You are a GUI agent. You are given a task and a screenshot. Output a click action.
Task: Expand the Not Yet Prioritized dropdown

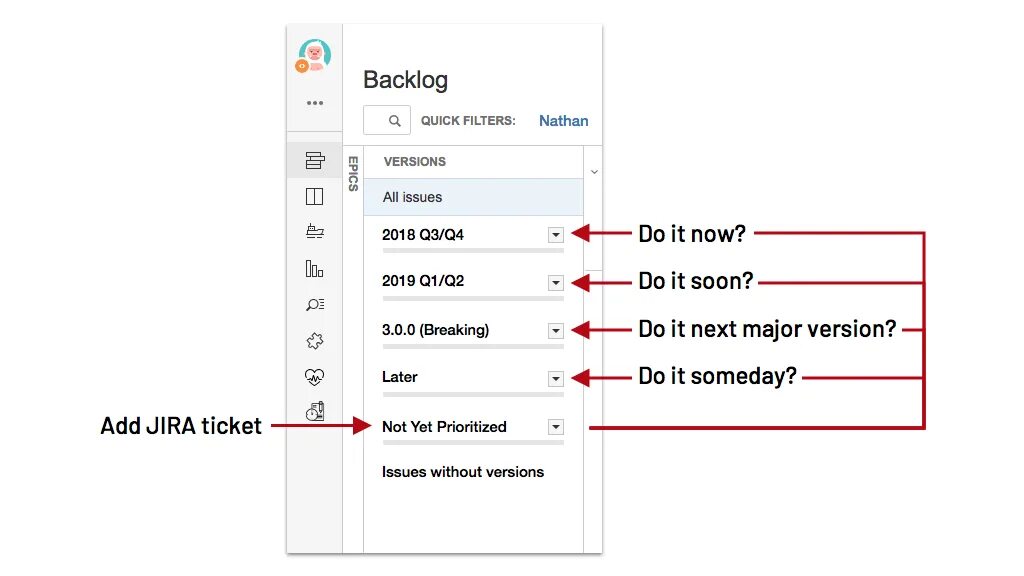[x=556, y=427]
